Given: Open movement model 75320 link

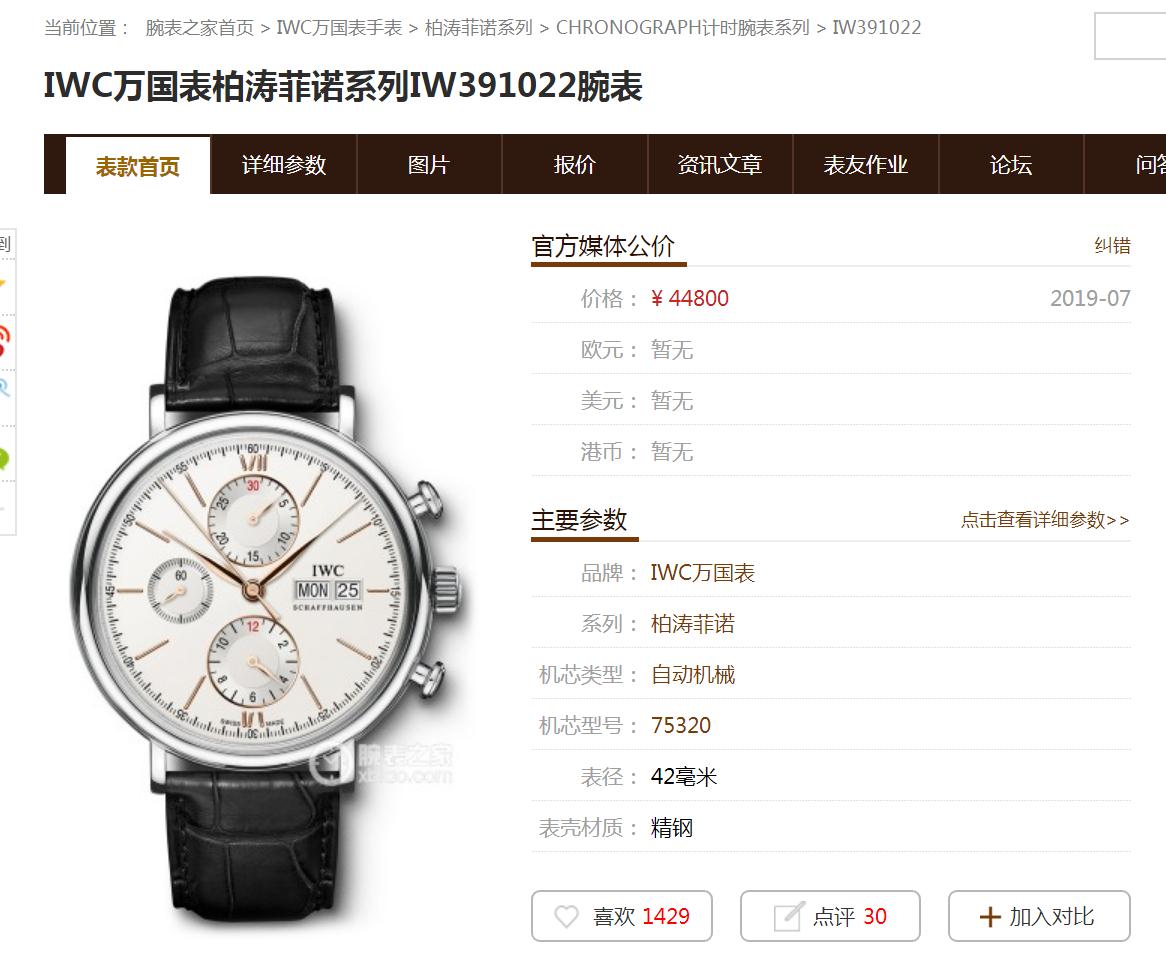Looking at the screenshot, I should pyautogui.click(x=680, y=725).
